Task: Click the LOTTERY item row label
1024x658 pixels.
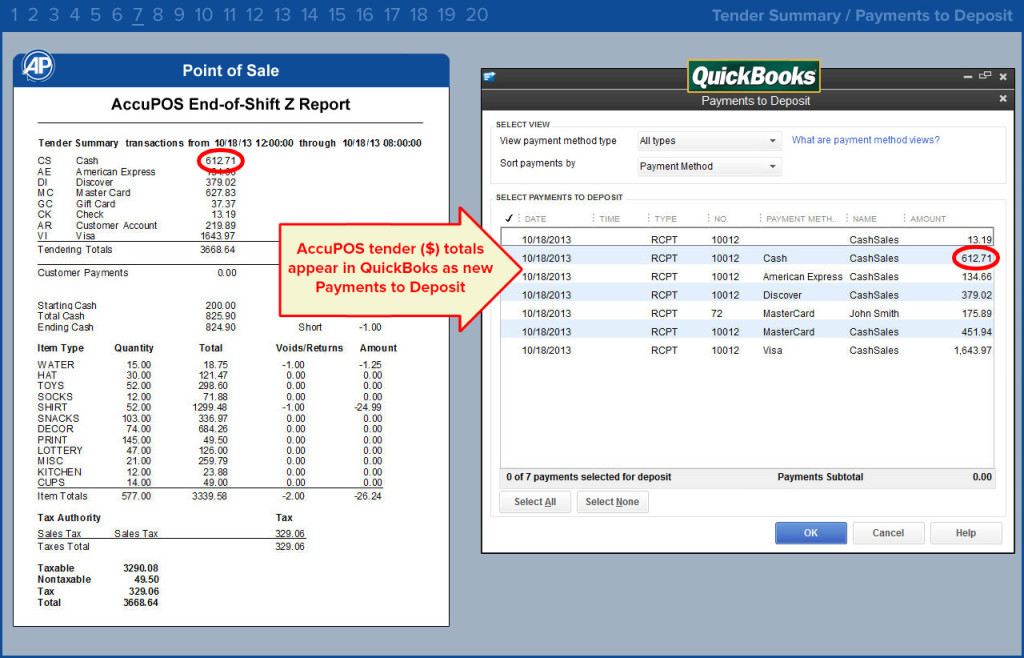Action: (60, 450)
